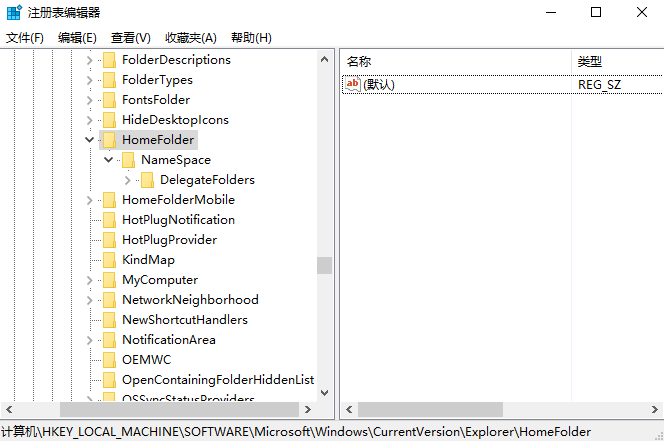Image resolution: width=664 pixels, height=441 pixels.
Task: Click the KindMap folder icon
Action: pos(109,260)
